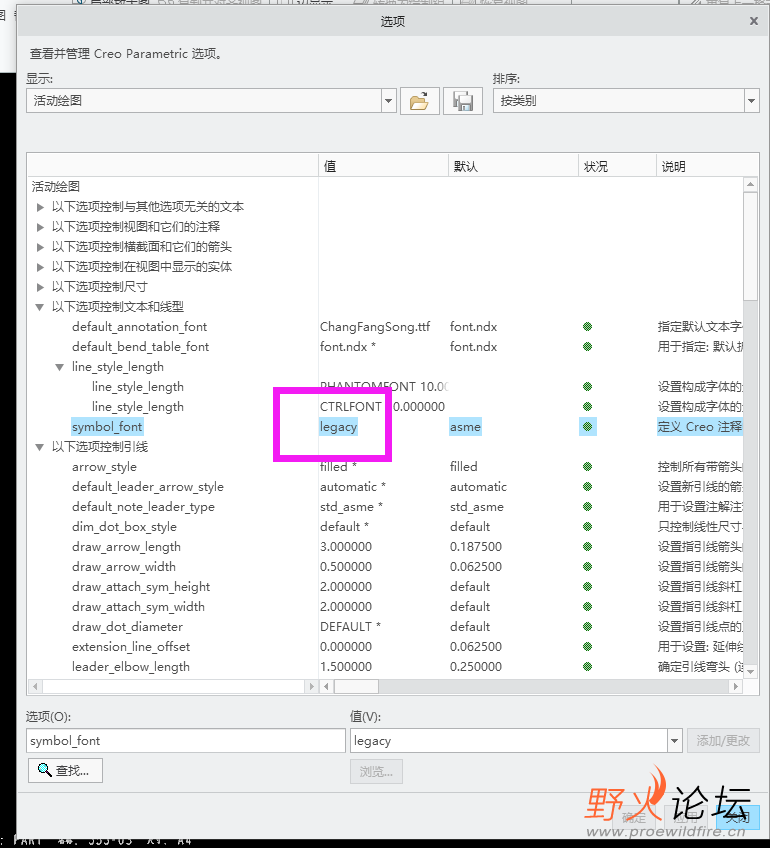Click the 1.500000 value of leader_elbow_length
Viewport: 770px width, 848px height.
click(x=346, y=667)
